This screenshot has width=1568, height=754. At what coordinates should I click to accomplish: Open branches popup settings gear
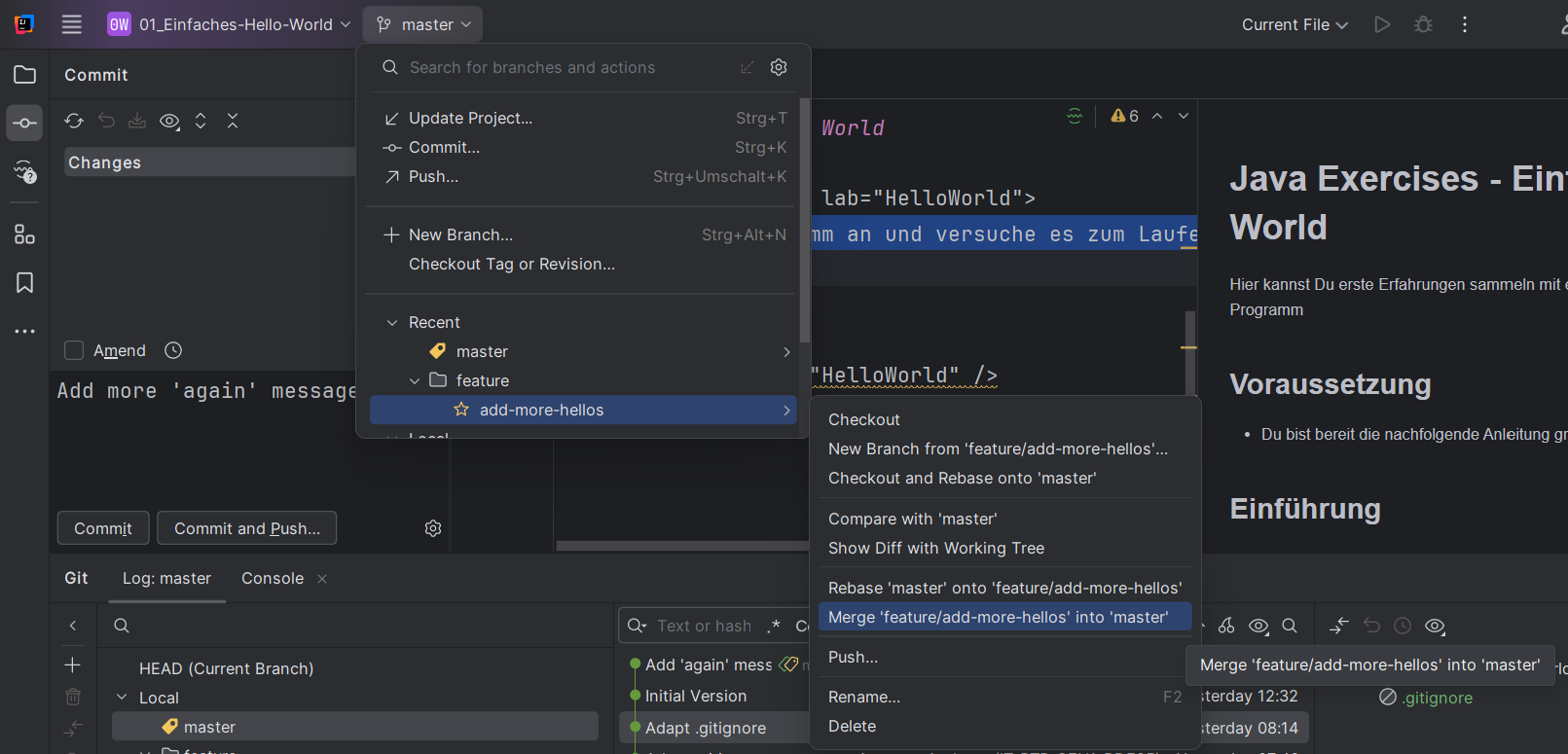[x=779, y=67]
